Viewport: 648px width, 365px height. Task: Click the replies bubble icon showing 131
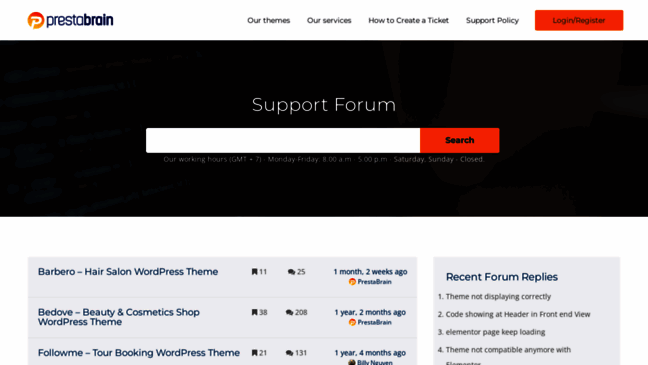(x=289, y=353)
